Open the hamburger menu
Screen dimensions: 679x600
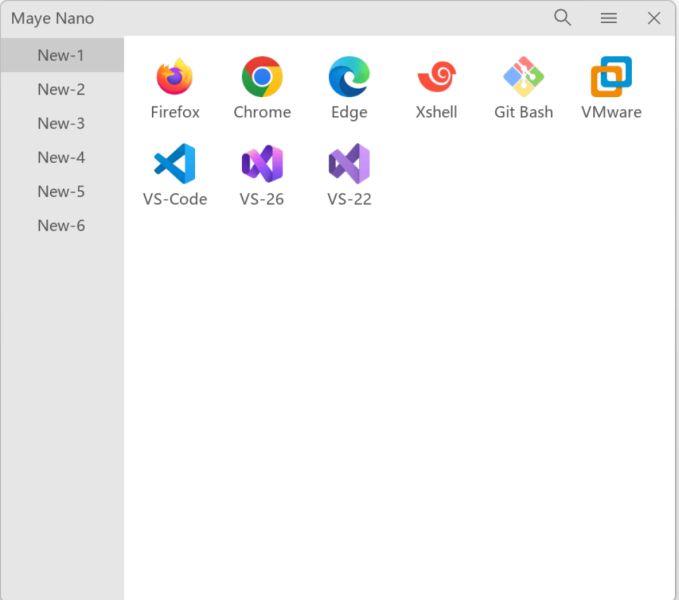[x=608, y=18]
